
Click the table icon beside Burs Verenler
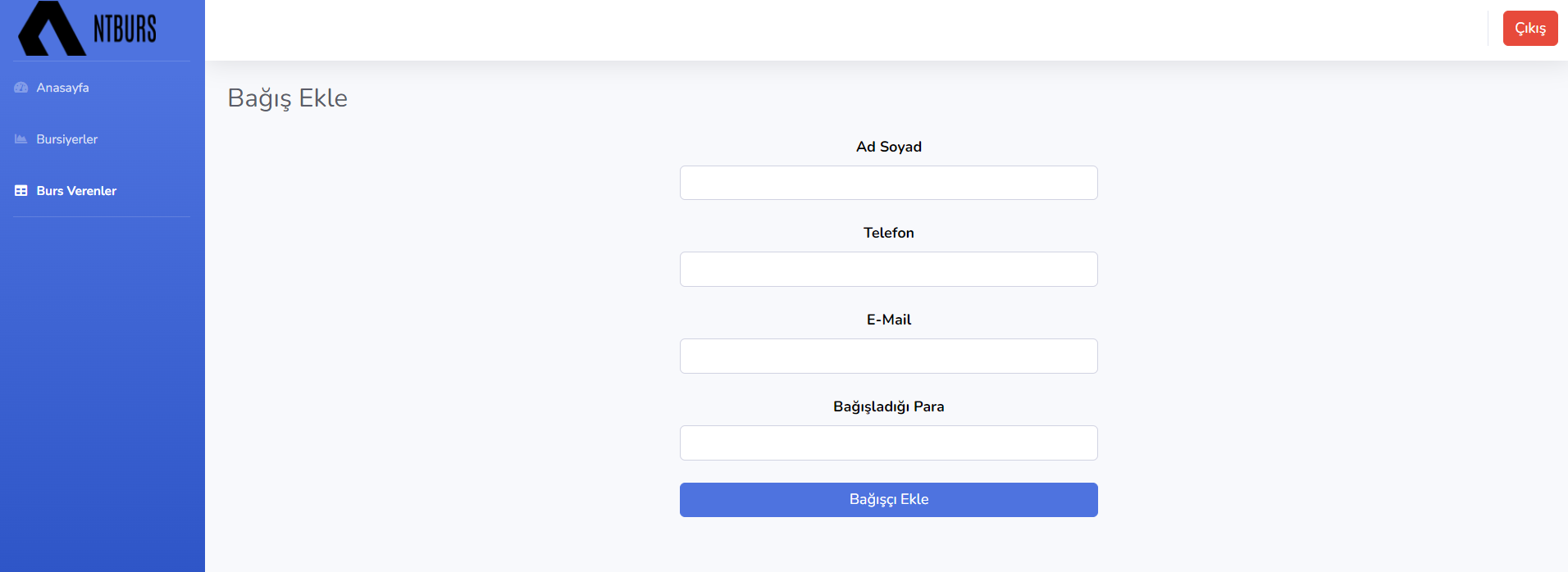pyautogui.click(x=21, y=191)
